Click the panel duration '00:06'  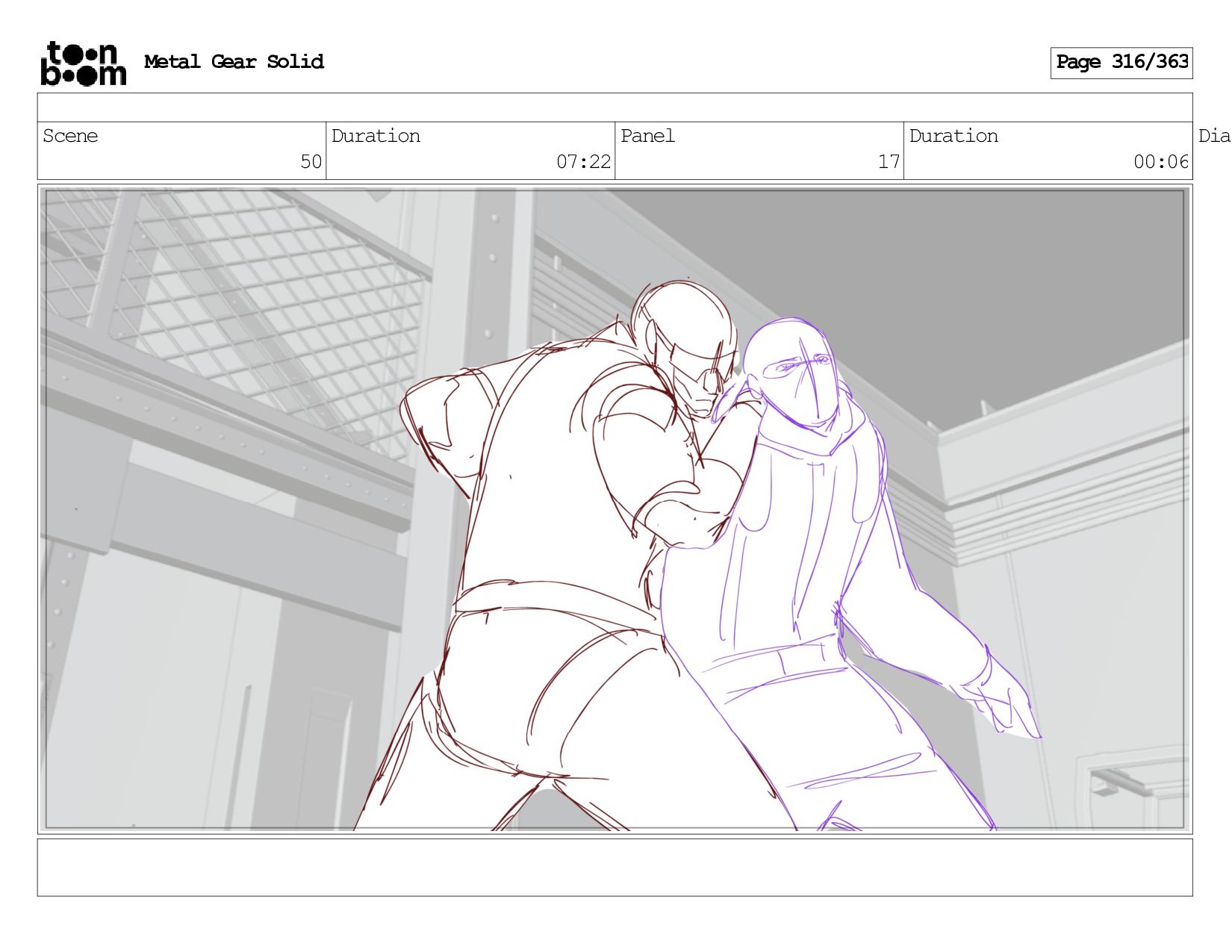[x=1161, y=162]
